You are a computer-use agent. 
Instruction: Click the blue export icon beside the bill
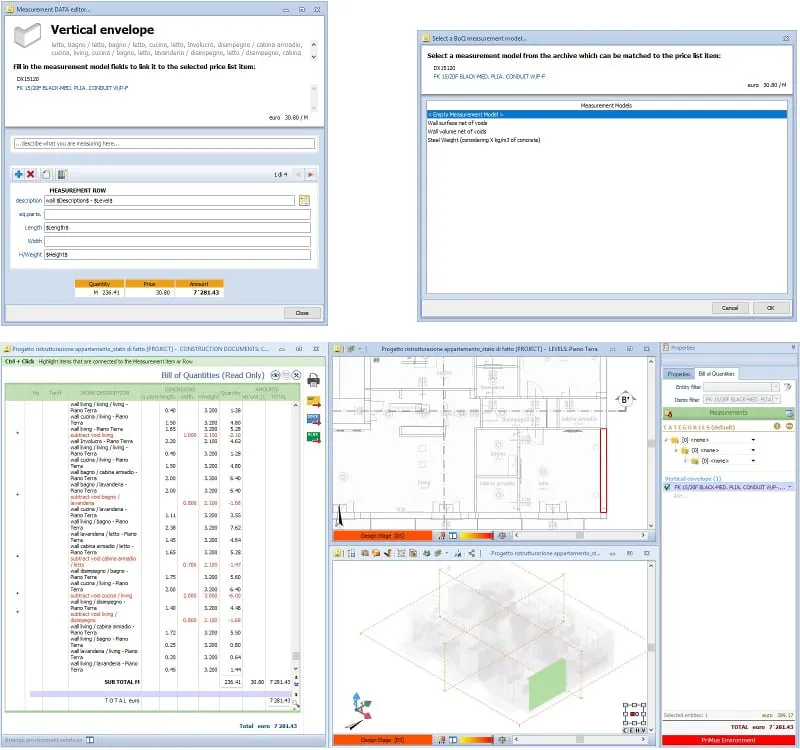313,420
